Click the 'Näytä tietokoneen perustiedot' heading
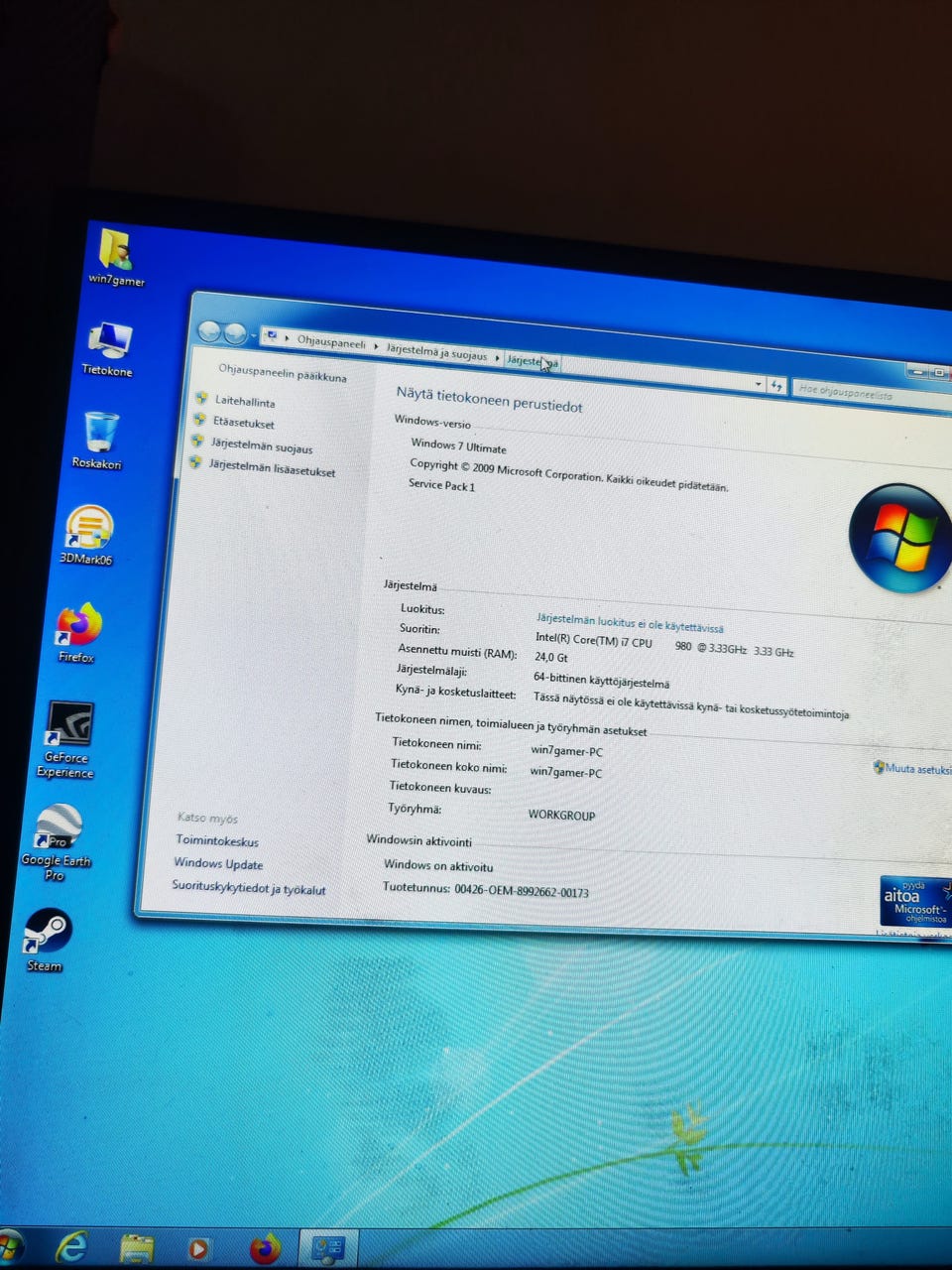This screenshot has height=1270, width=952. 489,399
